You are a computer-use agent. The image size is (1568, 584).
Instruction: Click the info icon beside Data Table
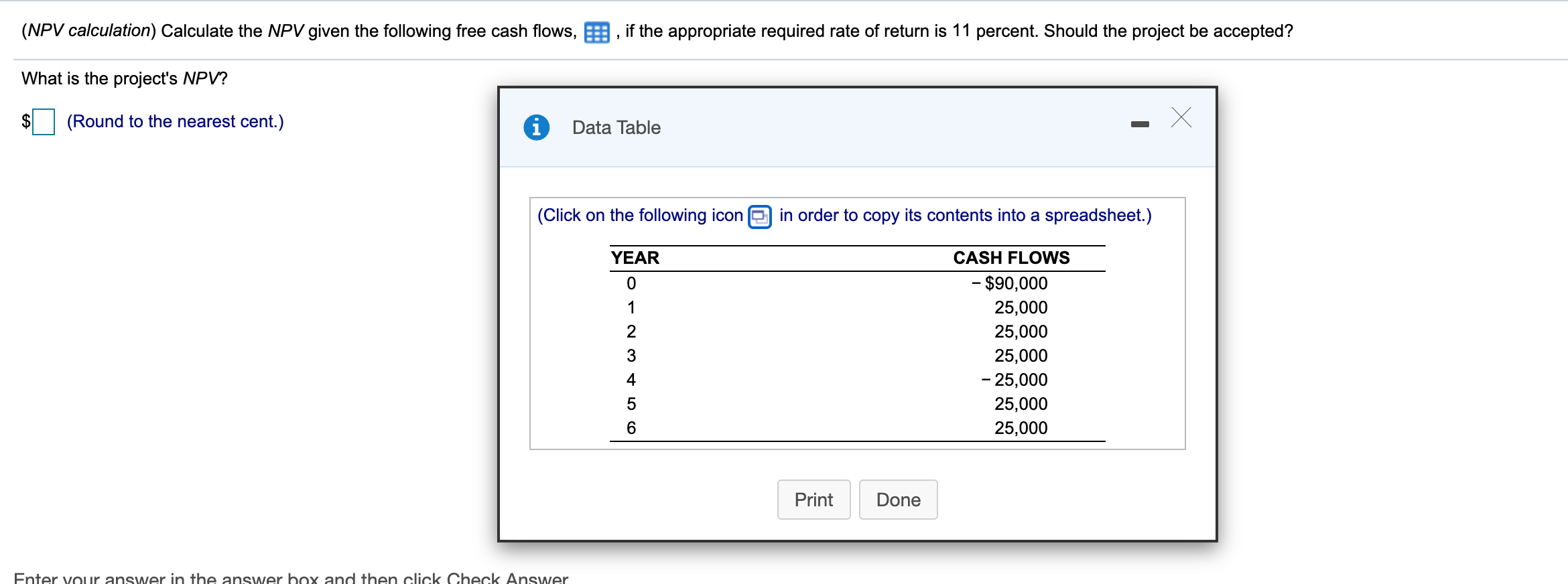[x=536, y=127]
